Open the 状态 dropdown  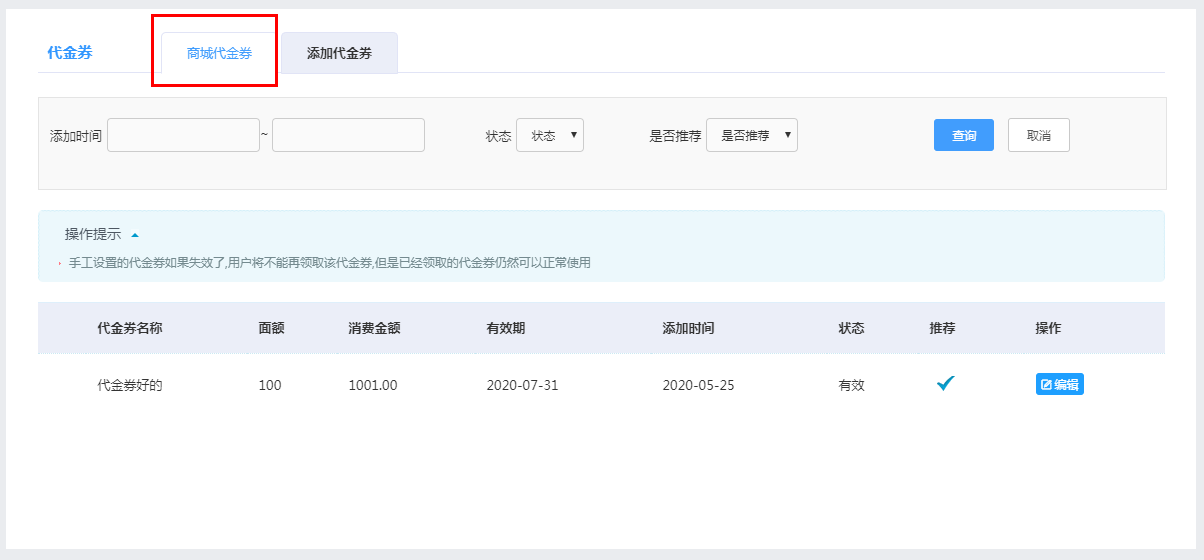coord(550,135)
